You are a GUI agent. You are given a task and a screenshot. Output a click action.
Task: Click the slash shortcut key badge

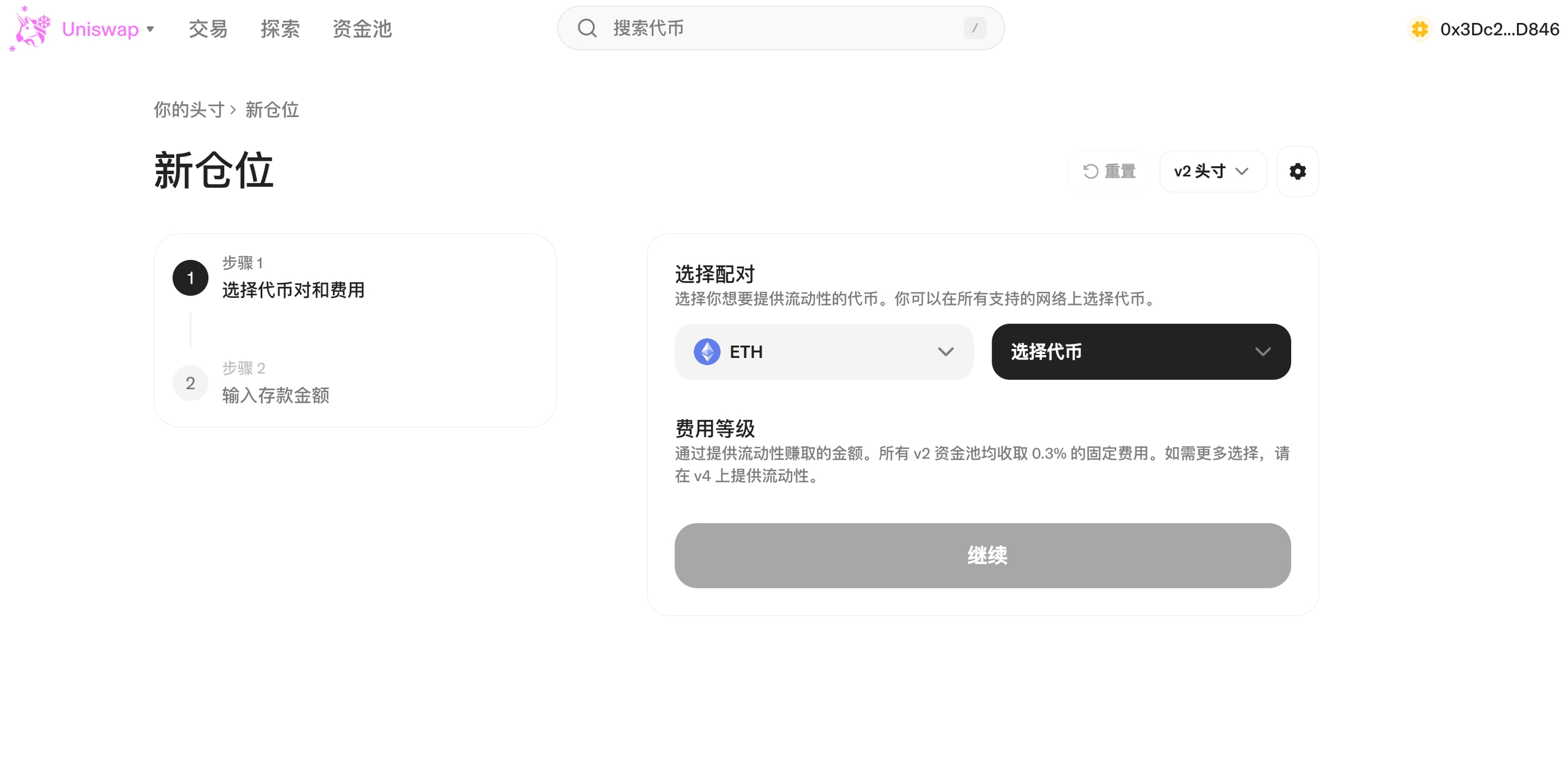click(975, 29)
